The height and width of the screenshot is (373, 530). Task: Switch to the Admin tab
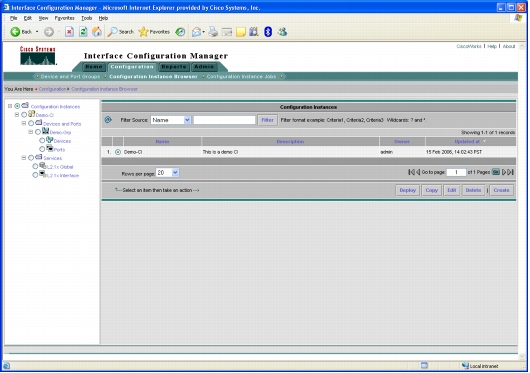204,67
